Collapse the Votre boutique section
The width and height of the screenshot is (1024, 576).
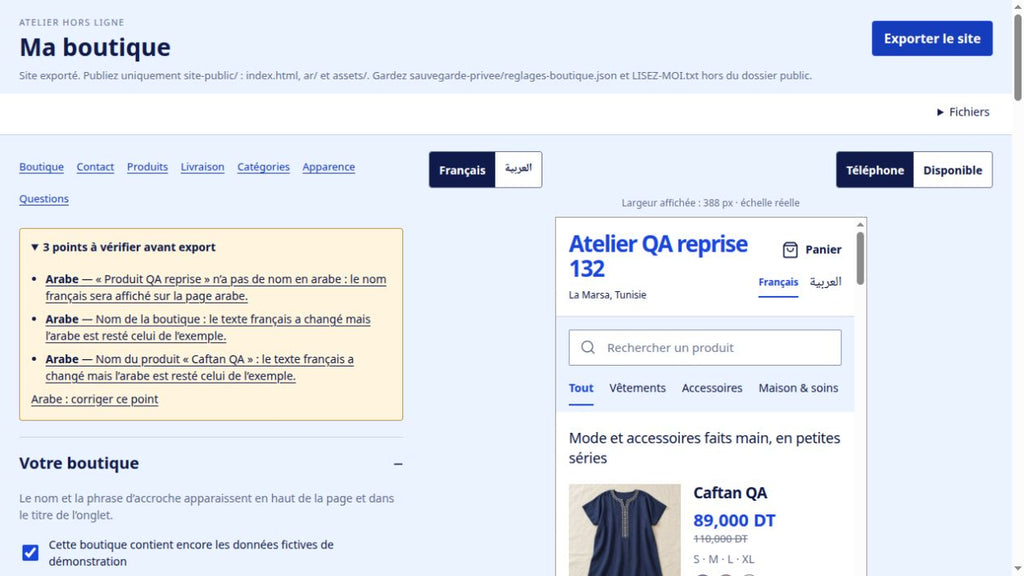[x=211, y=464]
